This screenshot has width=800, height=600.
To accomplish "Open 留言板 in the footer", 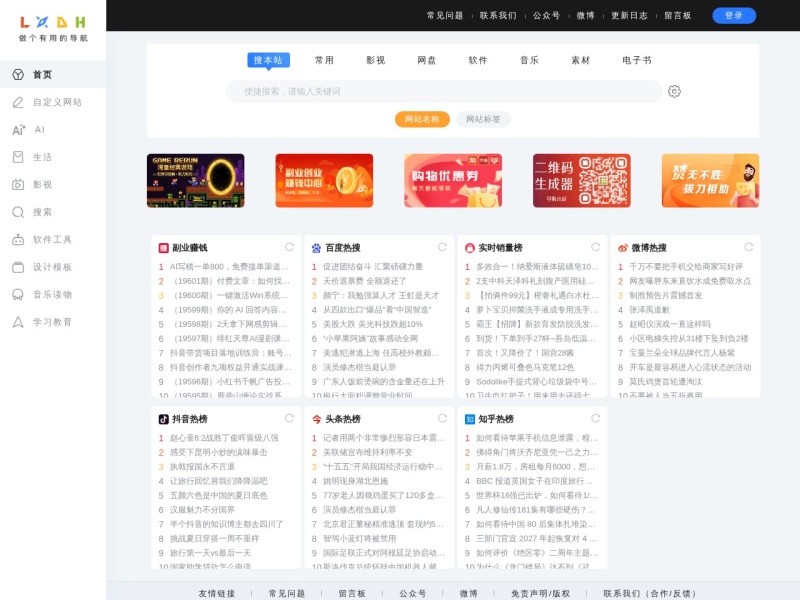I will pyautogui.click(x=352, y=593).
